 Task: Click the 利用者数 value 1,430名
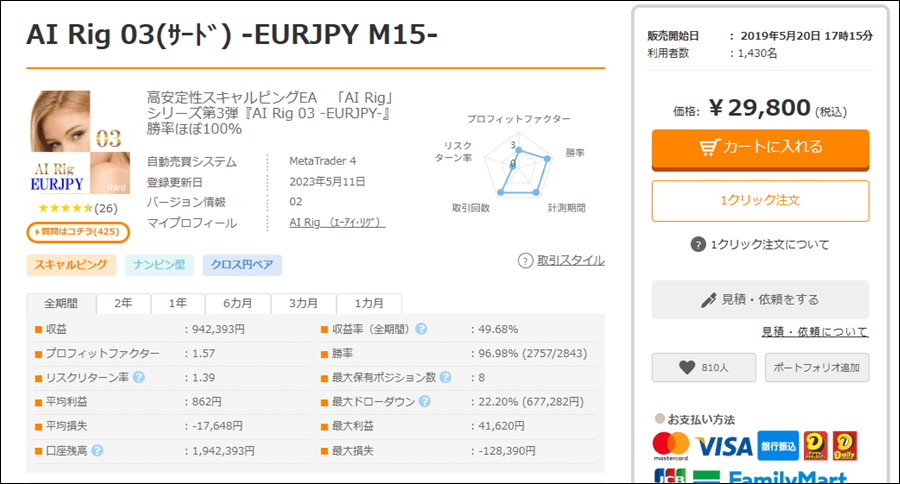(x=757, y=53)
